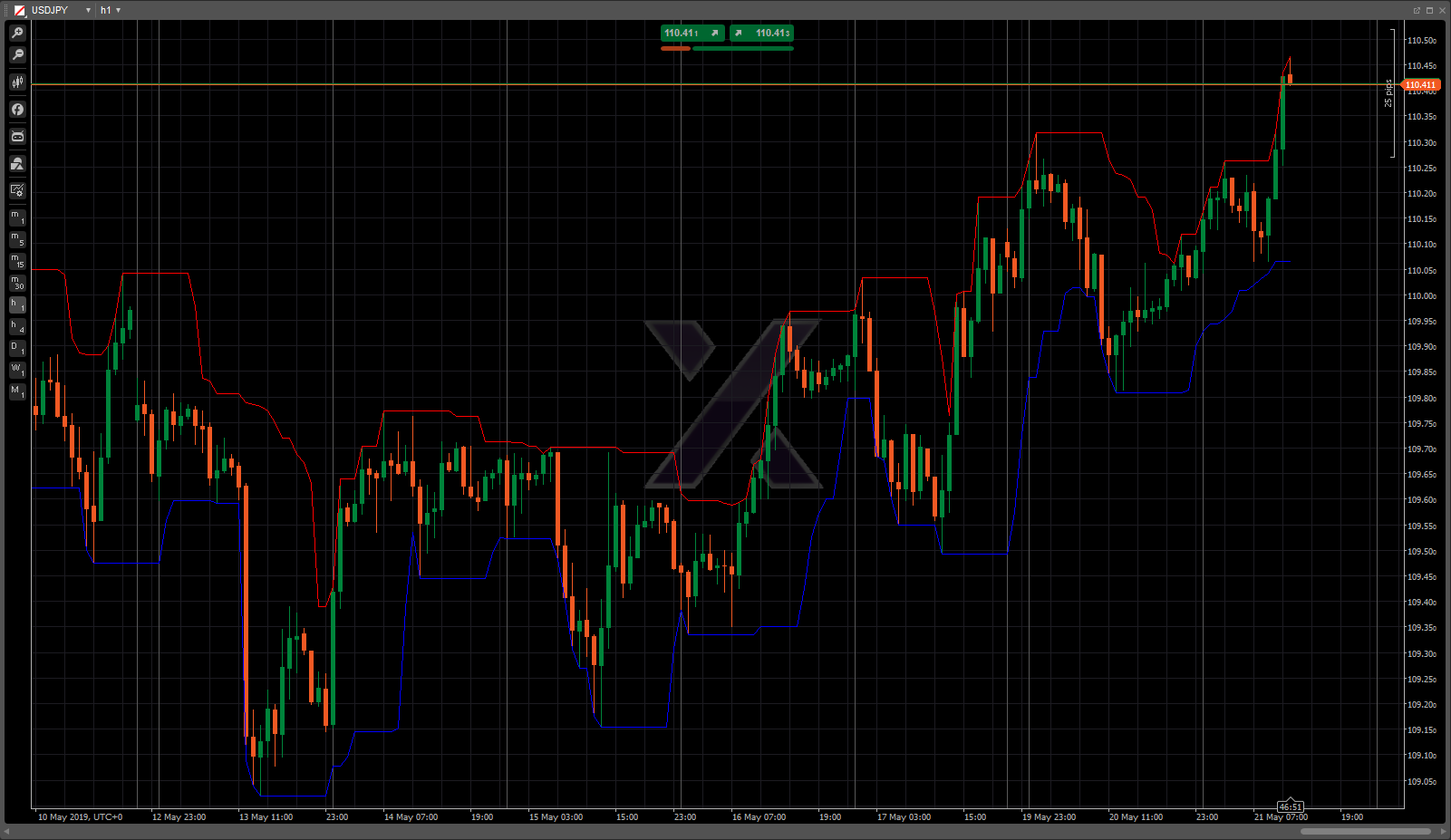Open chart settings with gear icon

17,190
